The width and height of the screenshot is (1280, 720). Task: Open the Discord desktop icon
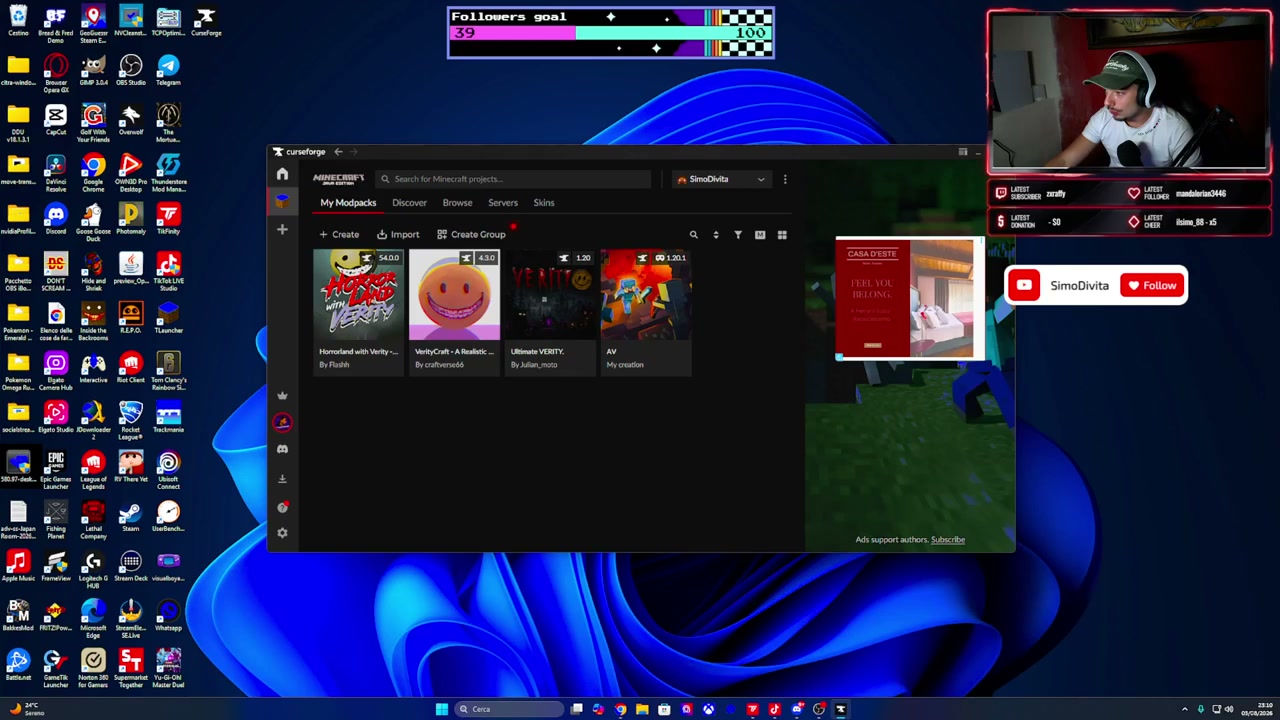tap(56, 219)
